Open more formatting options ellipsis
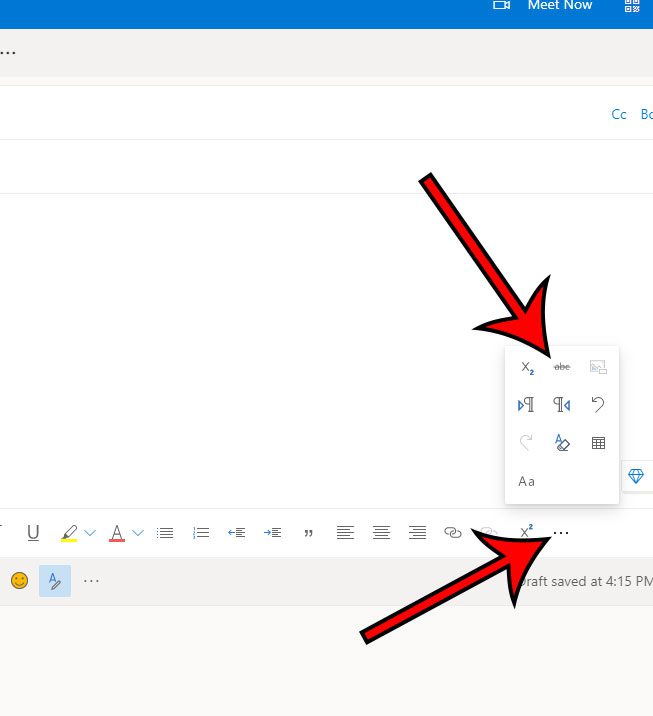Image resolution: width=653 pixels, height=716 pixels. 561,533
